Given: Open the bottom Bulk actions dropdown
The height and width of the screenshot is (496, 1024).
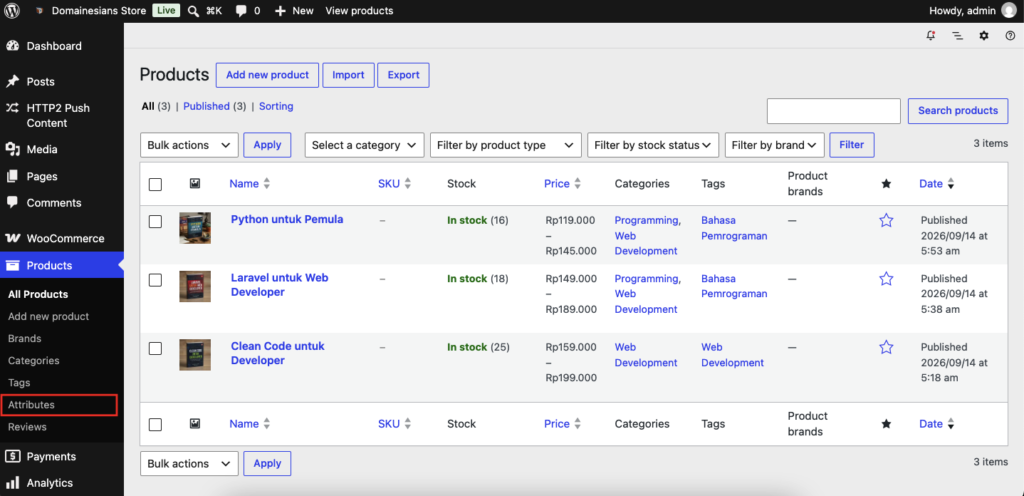Looking at the screenshot, I should pyautogui.click(x=189, y=463).
